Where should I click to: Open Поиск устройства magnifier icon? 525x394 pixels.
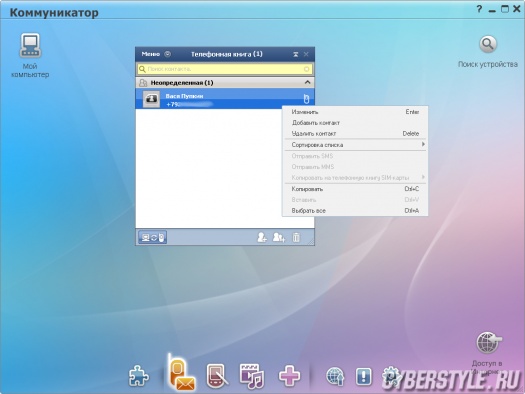488,44
